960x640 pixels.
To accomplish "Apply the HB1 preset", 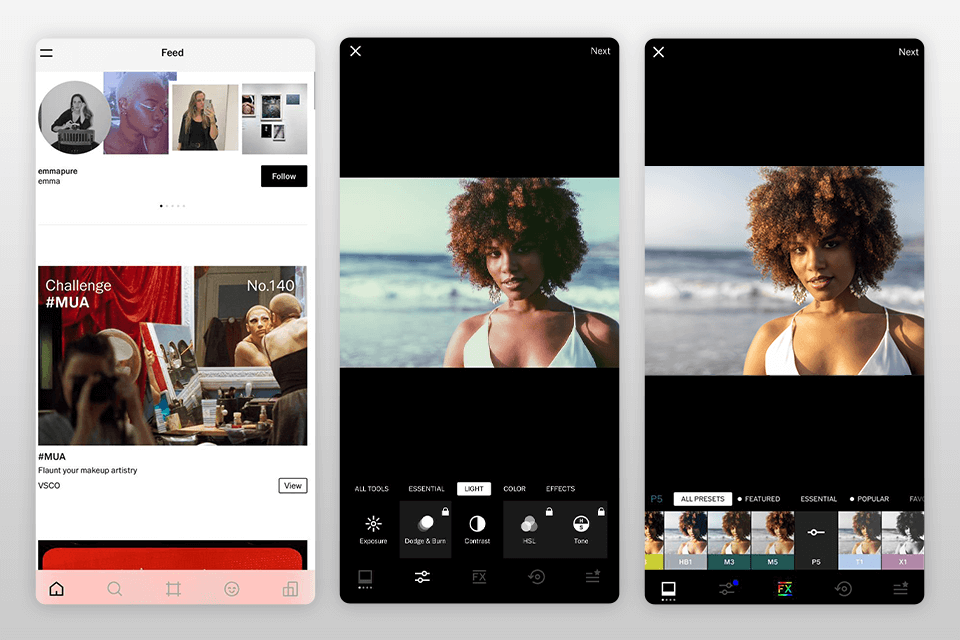I will coord(686,541).
